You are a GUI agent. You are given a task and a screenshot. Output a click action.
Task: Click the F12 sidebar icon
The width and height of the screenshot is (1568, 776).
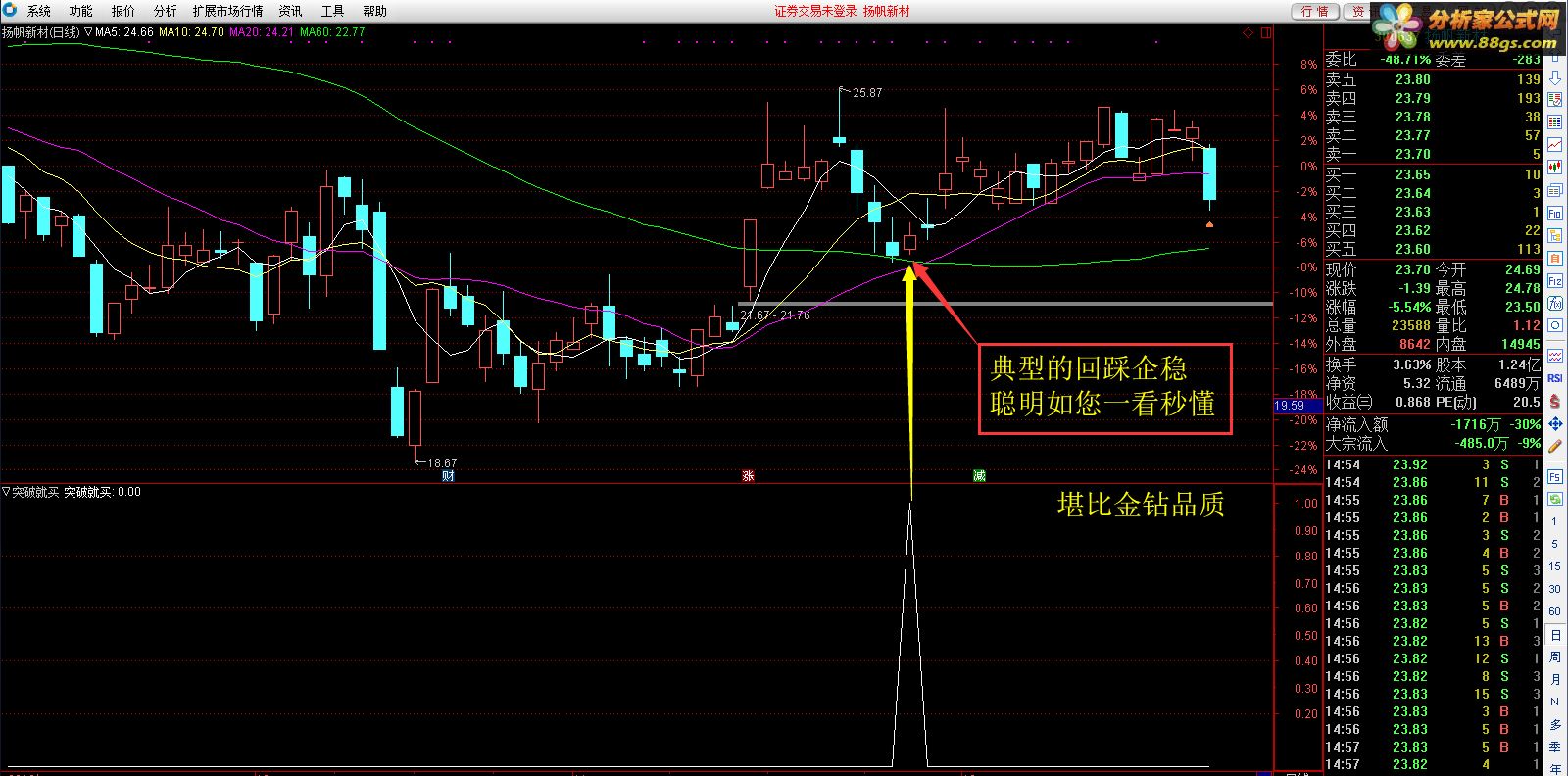pyautogui.click(x=1555, y=281)
